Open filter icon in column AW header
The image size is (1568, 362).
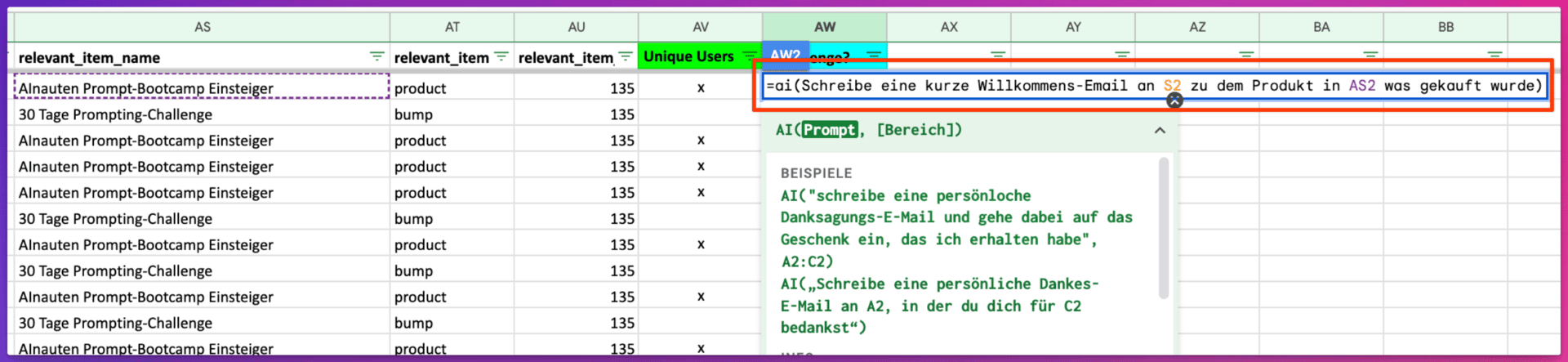click(x=874, y=56)
